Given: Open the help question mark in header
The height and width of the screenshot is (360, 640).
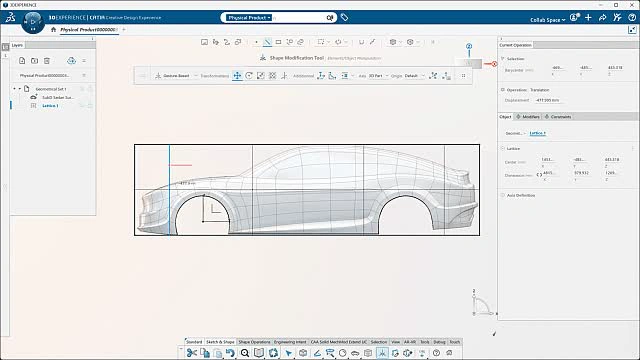Looking at the screenshot, I should (x=632, y=18).
